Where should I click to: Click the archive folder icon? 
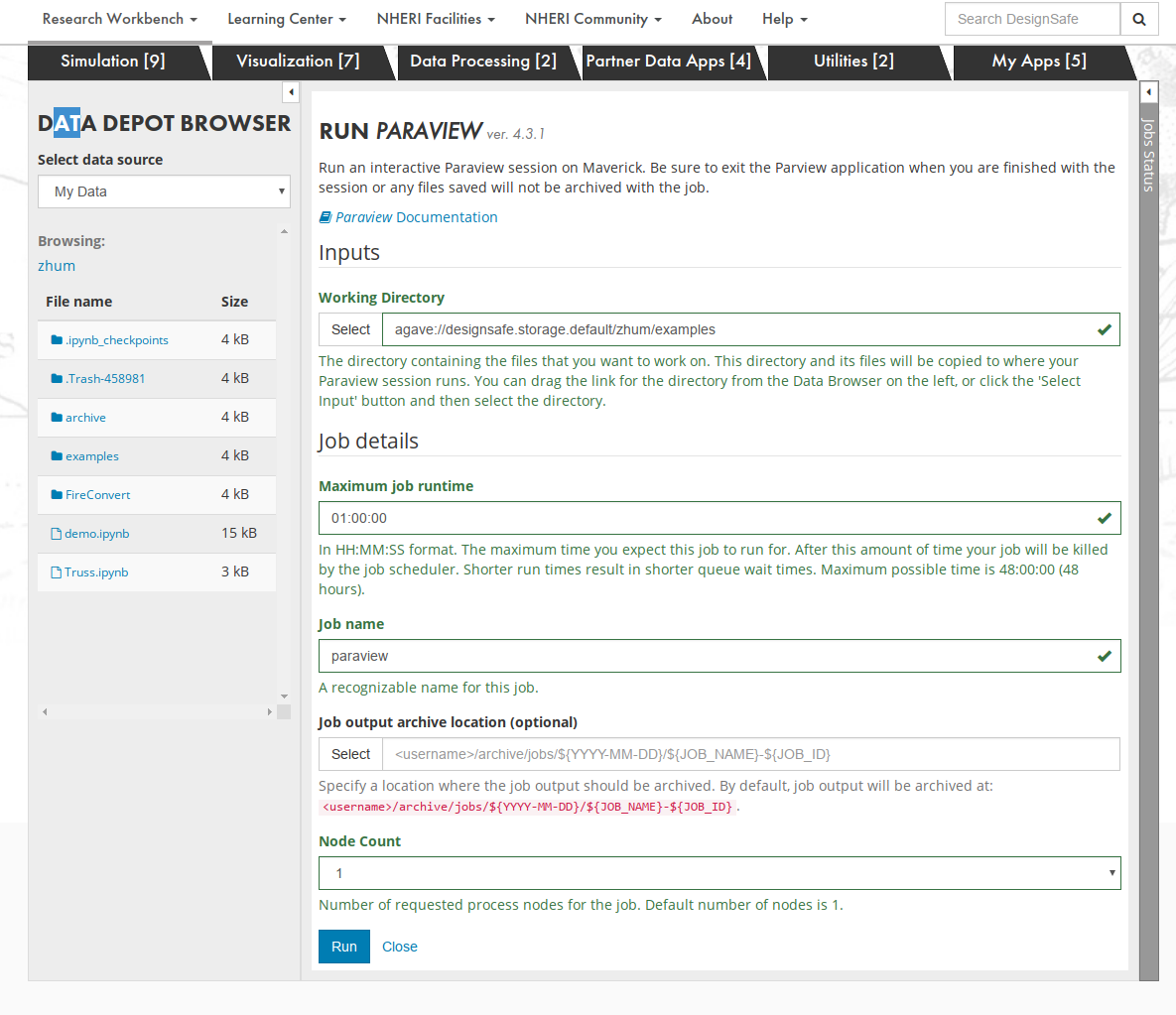pos(57,418)
